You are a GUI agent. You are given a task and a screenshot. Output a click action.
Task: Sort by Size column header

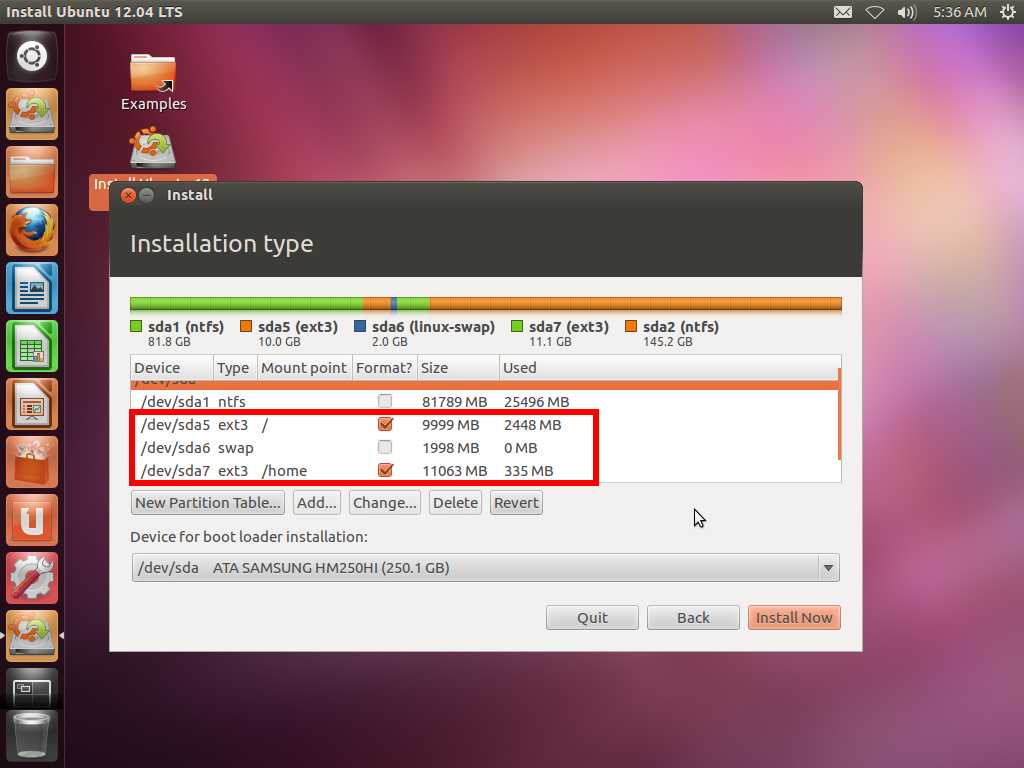[458, 368]
